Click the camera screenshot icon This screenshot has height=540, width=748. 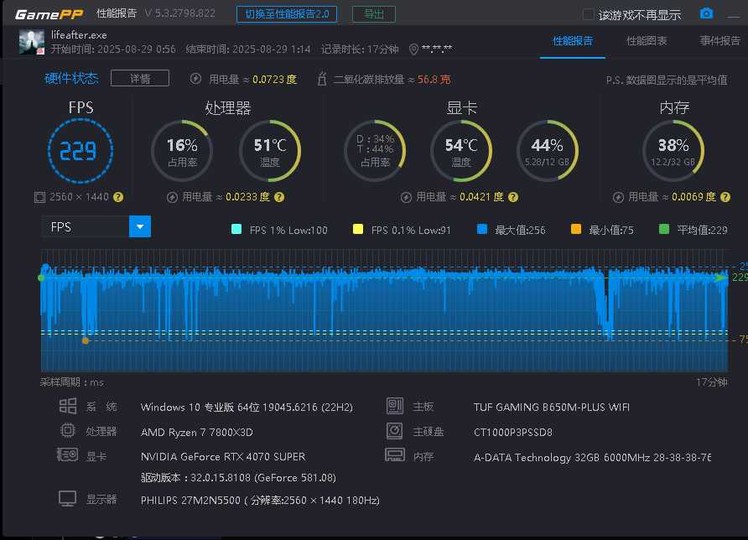[x=706, y=14]
